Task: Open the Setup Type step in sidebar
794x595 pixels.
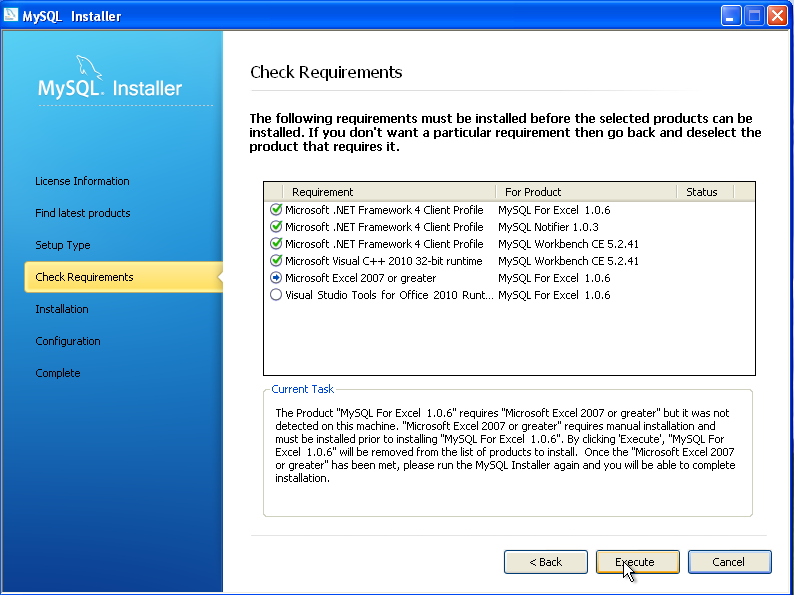Action: (x=63, y=245)
